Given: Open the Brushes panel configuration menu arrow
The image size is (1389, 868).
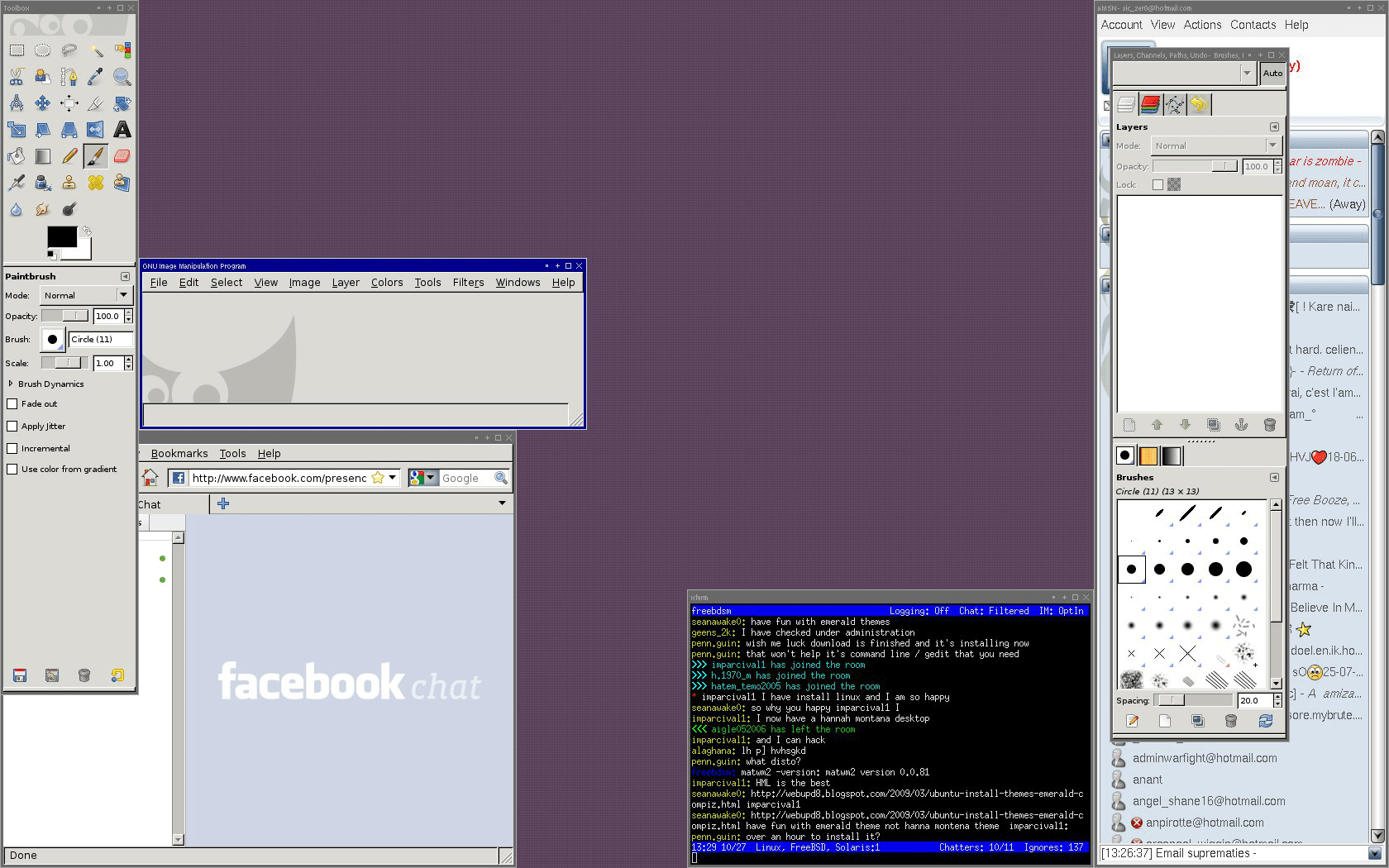Looking at the screenshot, I should click(1274, 477).
